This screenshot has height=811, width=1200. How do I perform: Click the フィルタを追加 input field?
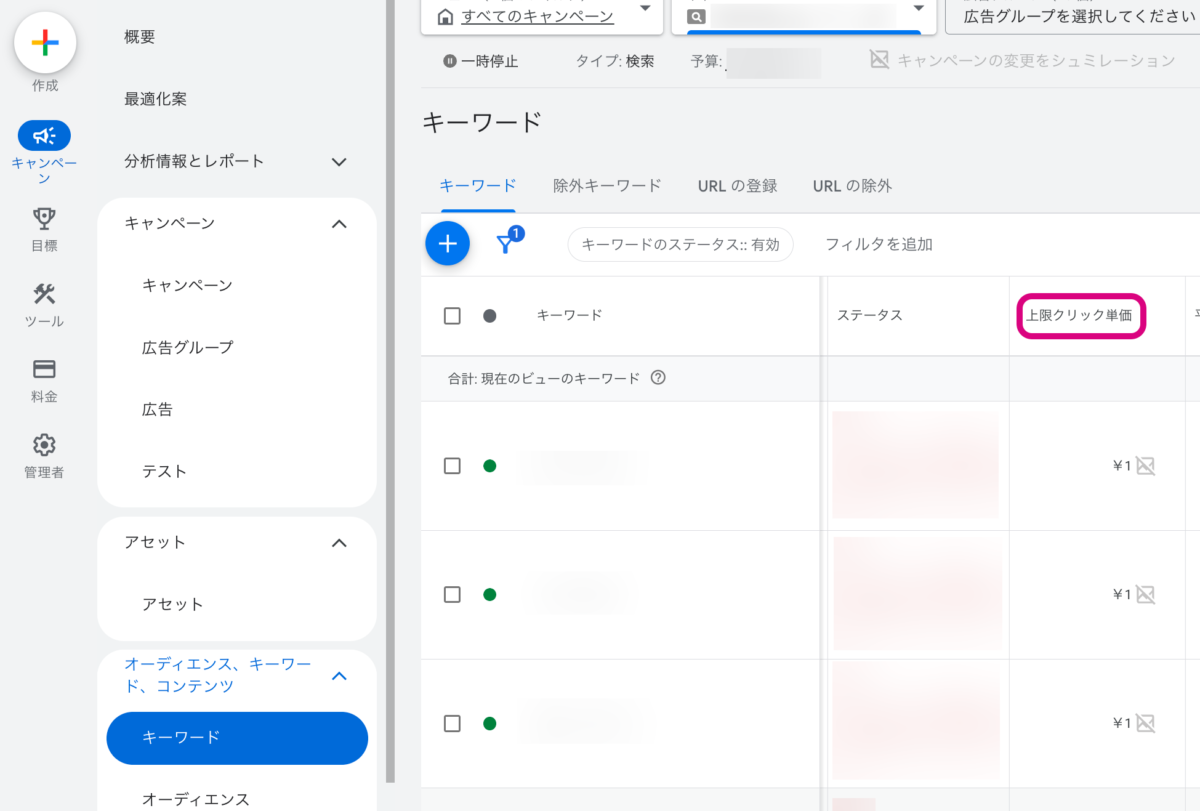pyautogui.click(x=879, y=244)
